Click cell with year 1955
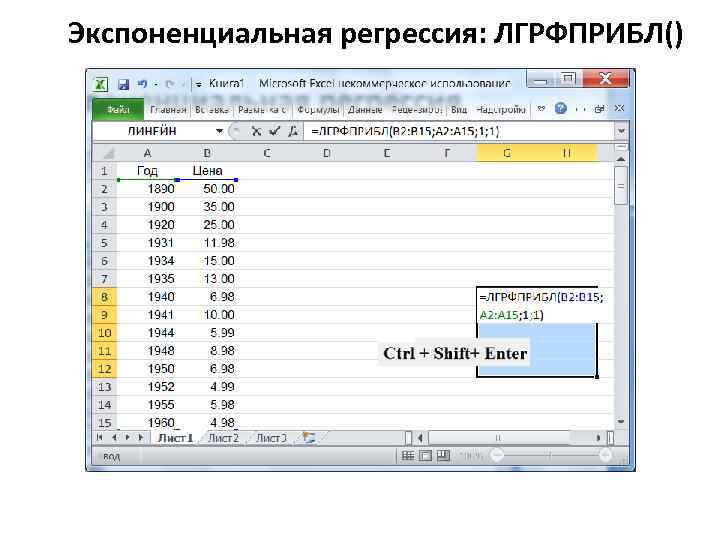The height and width of the screenshot is (540, 720). [147, 405]
